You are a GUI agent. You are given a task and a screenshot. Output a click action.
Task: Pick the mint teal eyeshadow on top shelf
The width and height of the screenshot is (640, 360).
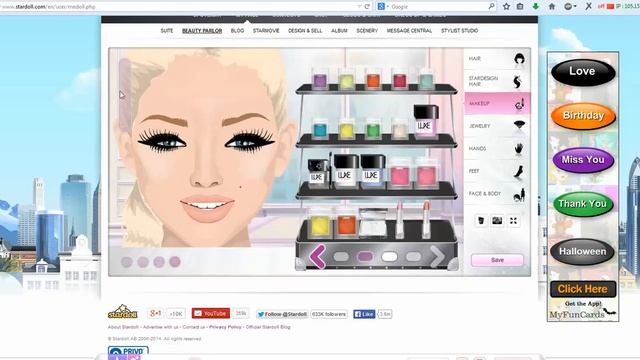click(426, 79)
